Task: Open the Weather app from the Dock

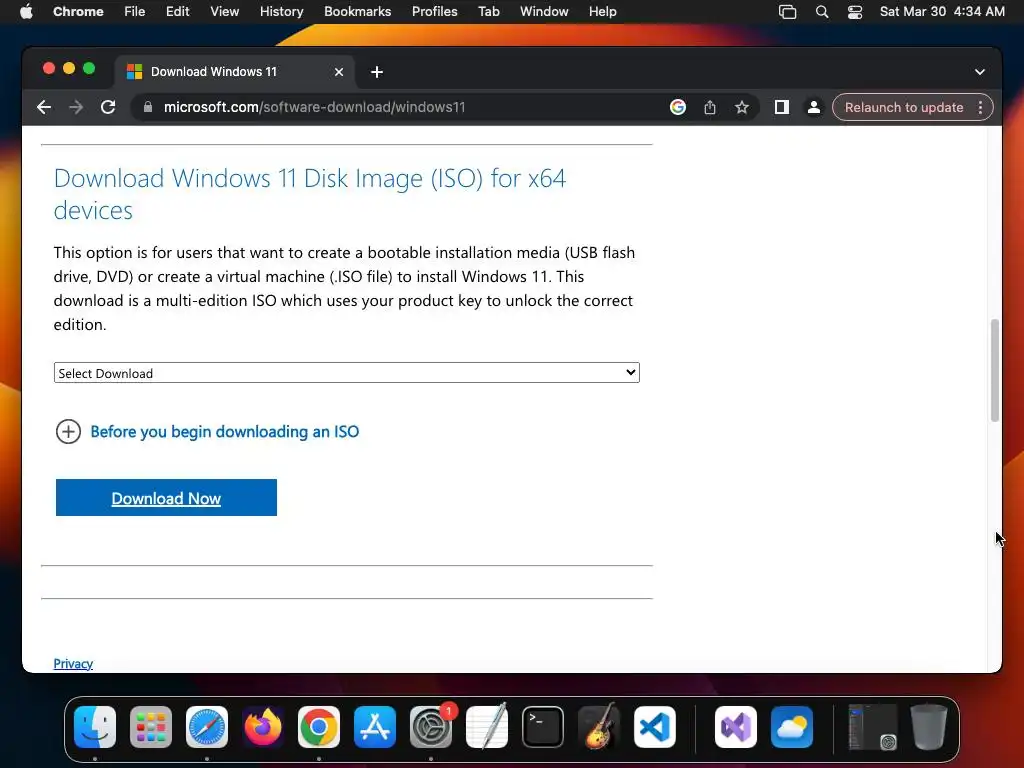Action: [x=792, y=727]
